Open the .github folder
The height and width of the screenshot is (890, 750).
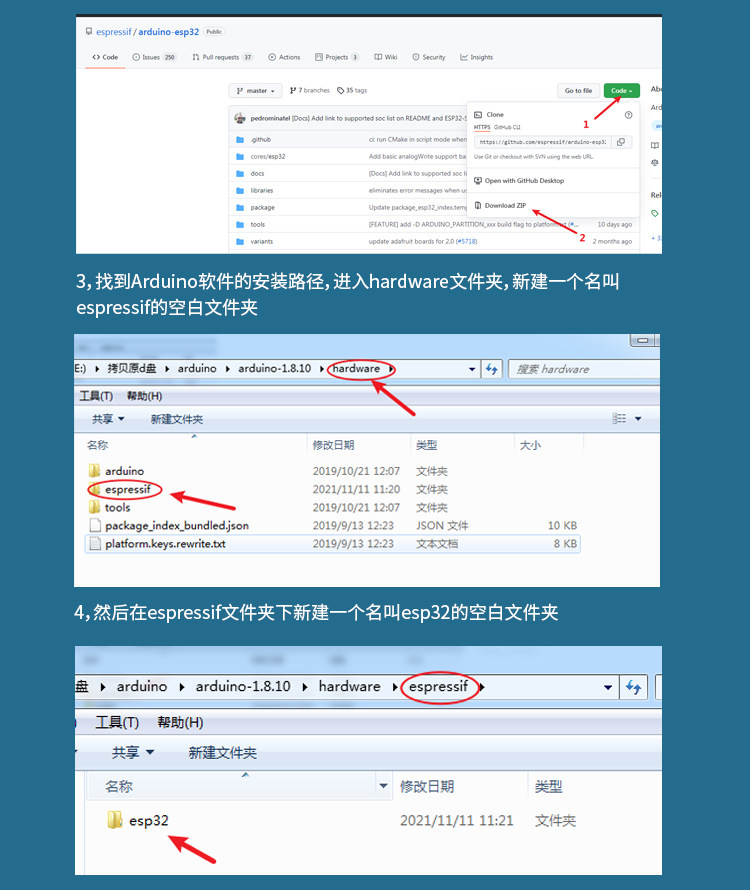pos(261,140)
